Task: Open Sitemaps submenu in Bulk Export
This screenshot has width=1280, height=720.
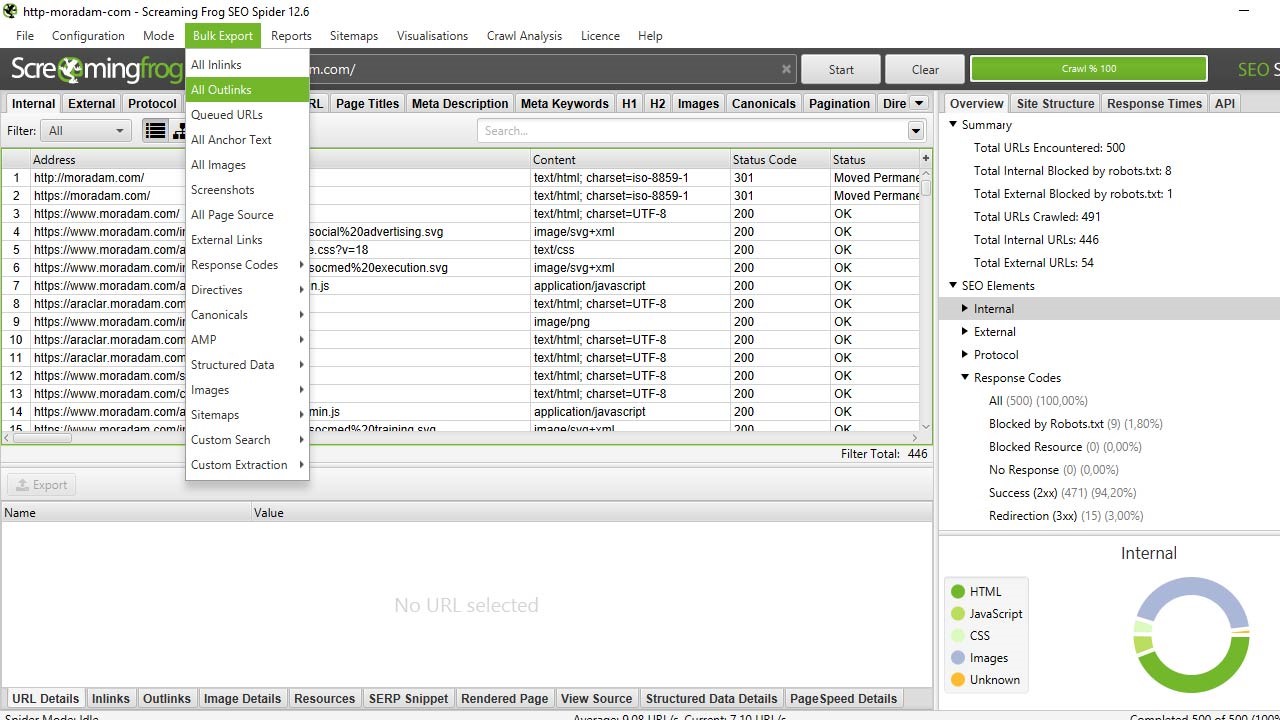Action: [247, 415]
